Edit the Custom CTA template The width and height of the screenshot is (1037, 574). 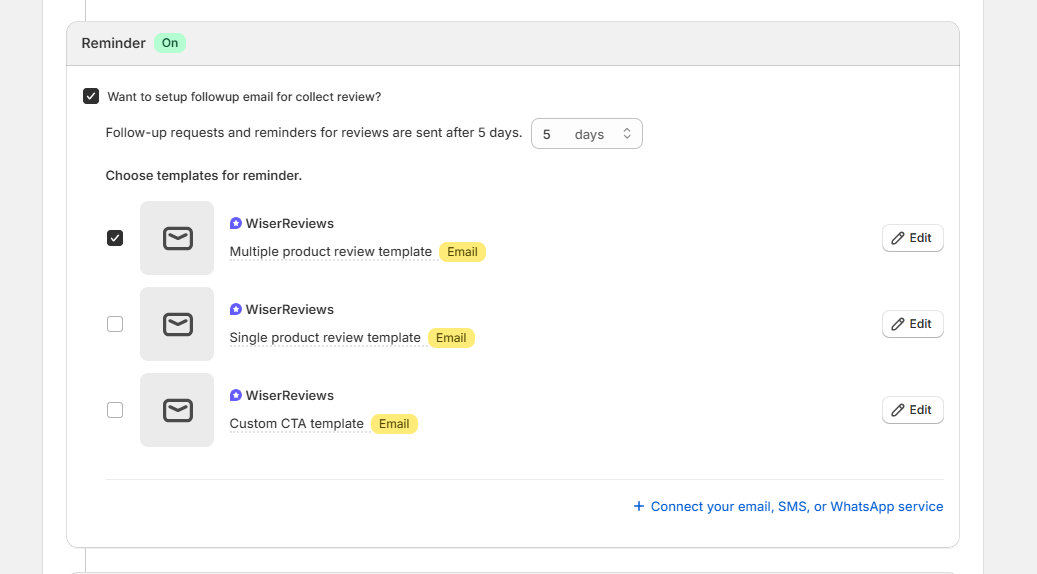click(912, 410)
